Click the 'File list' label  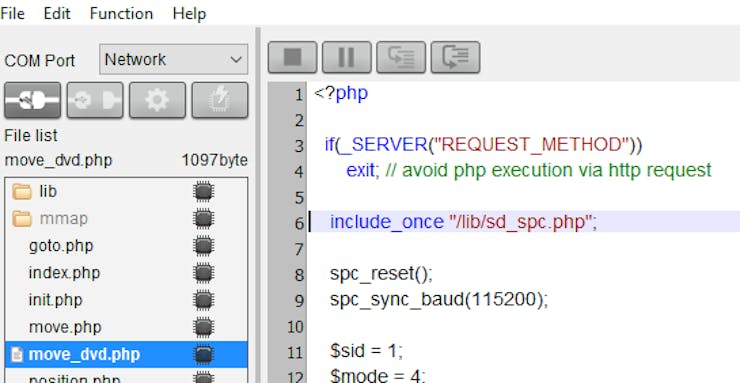pyautogui.click(x=31, y=136)
